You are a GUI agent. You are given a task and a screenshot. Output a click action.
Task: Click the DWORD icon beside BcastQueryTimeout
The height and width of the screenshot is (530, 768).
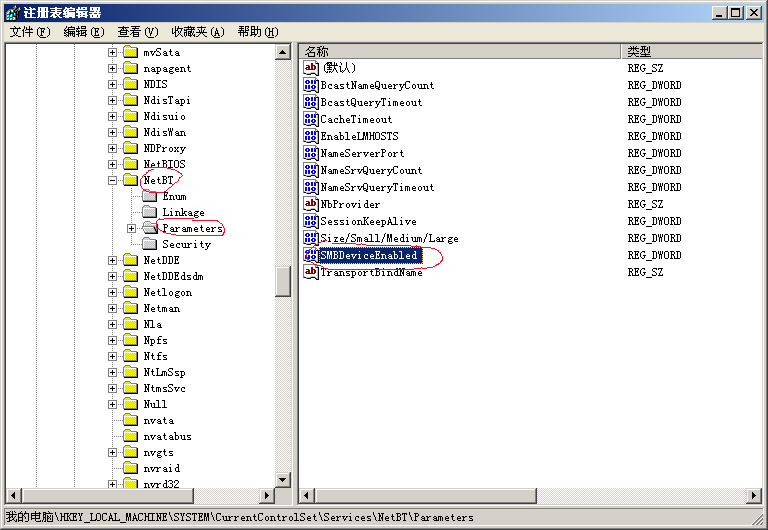pyautogui.click(x=311, y=102)
